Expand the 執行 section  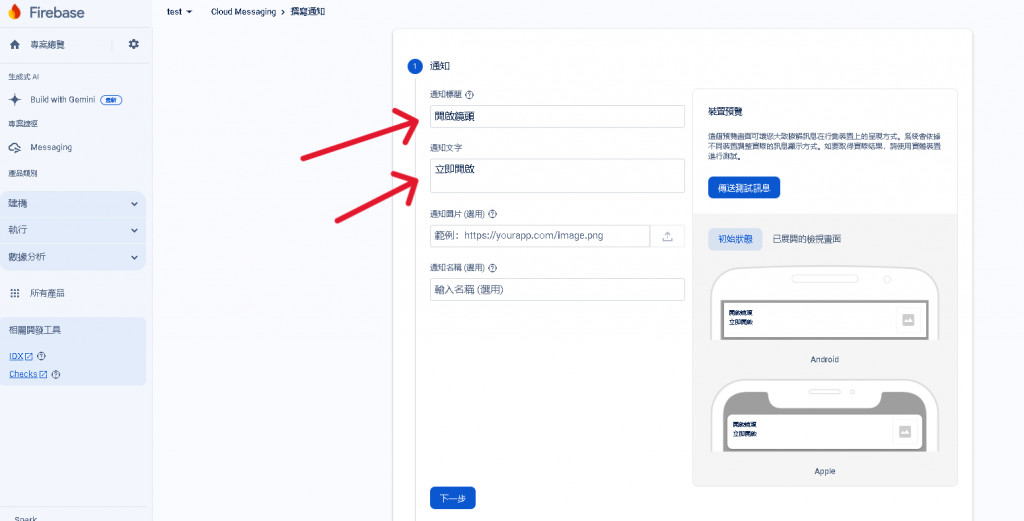[73, 230]
